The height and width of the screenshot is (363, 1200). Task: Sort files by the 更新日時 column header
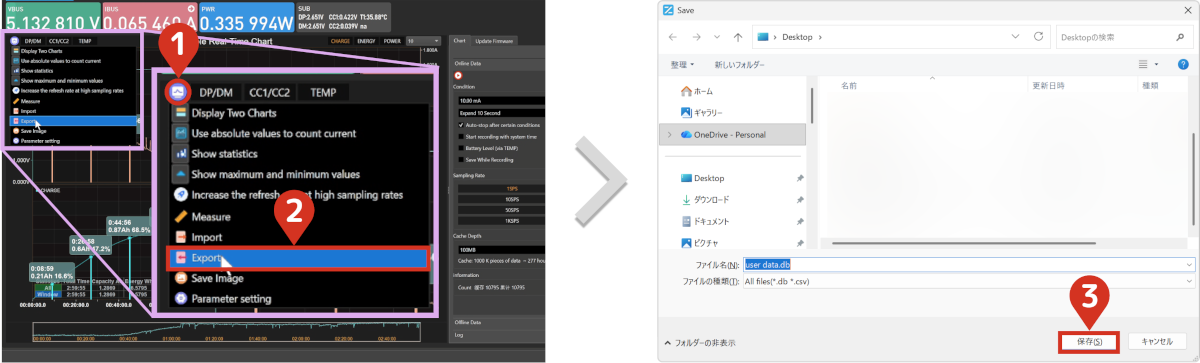(1048, 85)
